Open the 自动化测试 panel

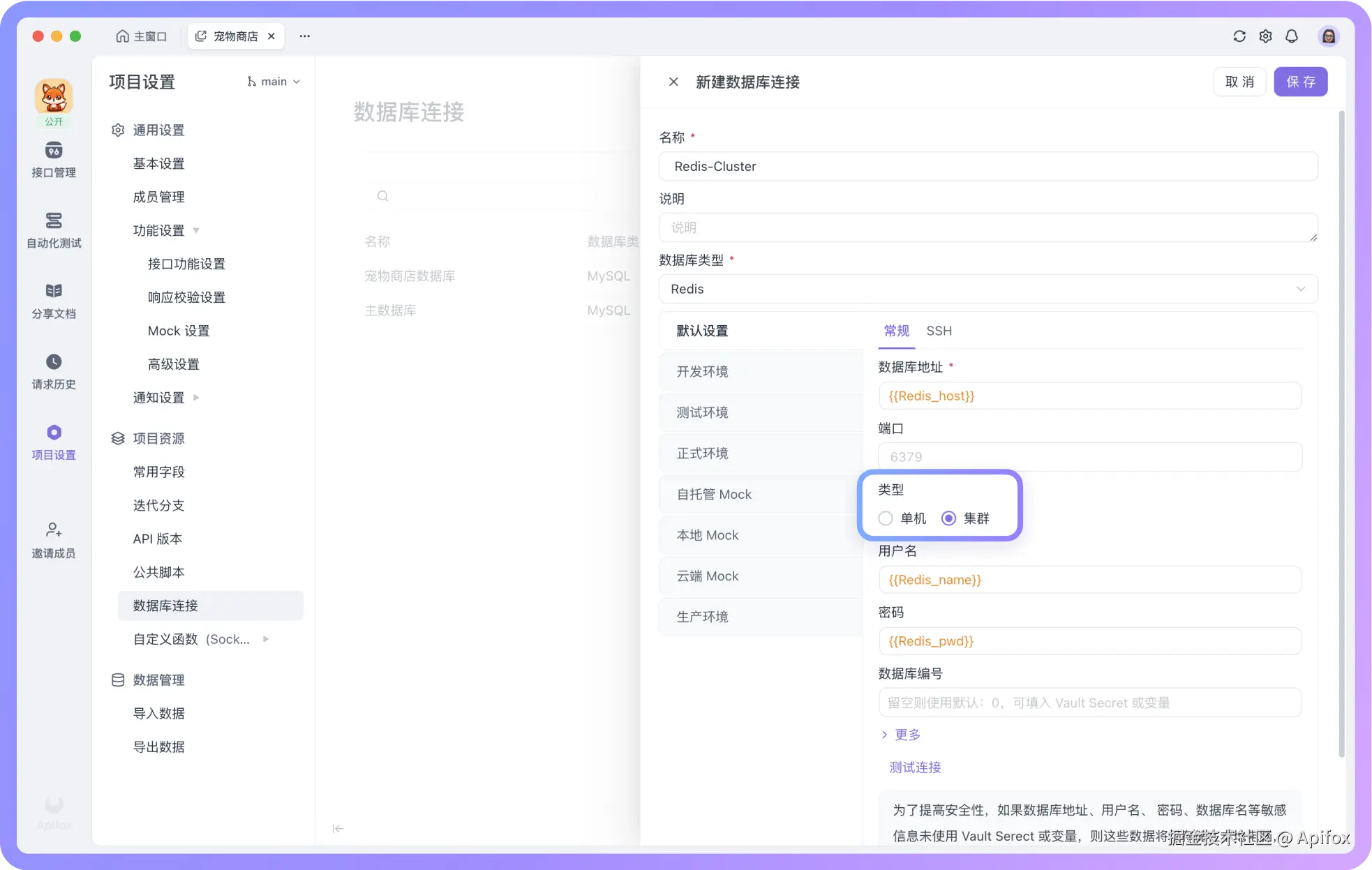(54, 231)
